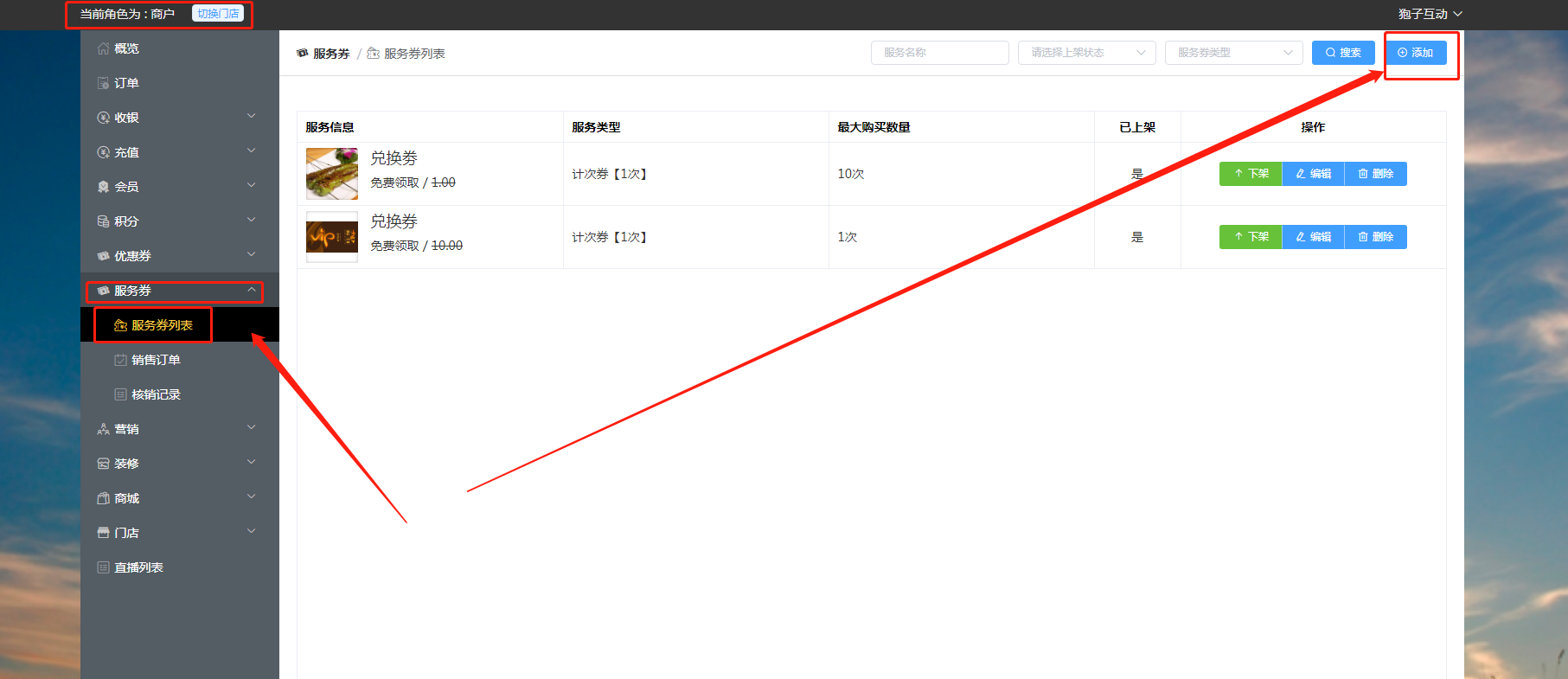Collapse the 服务券 menu chevron
The image size is (1568, 679).
click(252, 290)
